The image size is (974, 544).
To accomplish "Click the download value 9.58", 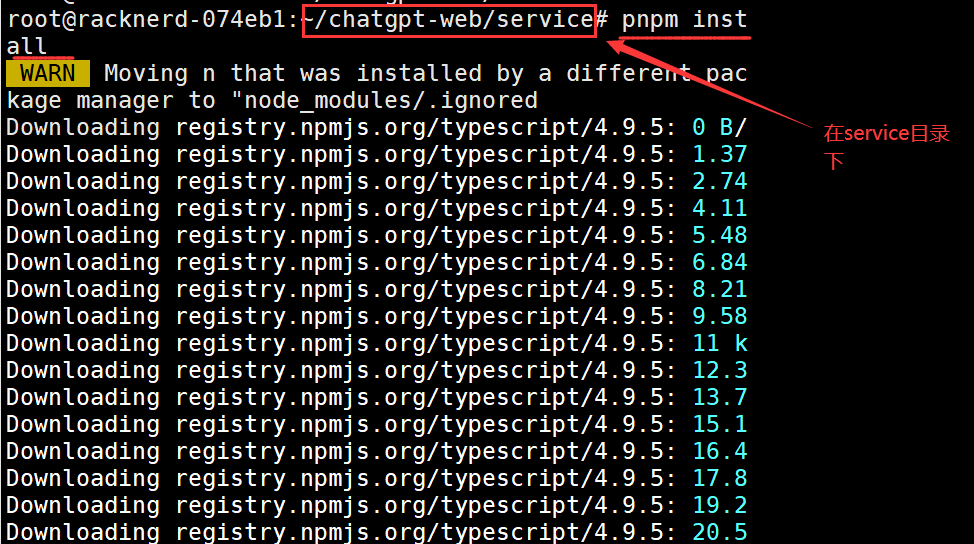I will tap(719, 316).
